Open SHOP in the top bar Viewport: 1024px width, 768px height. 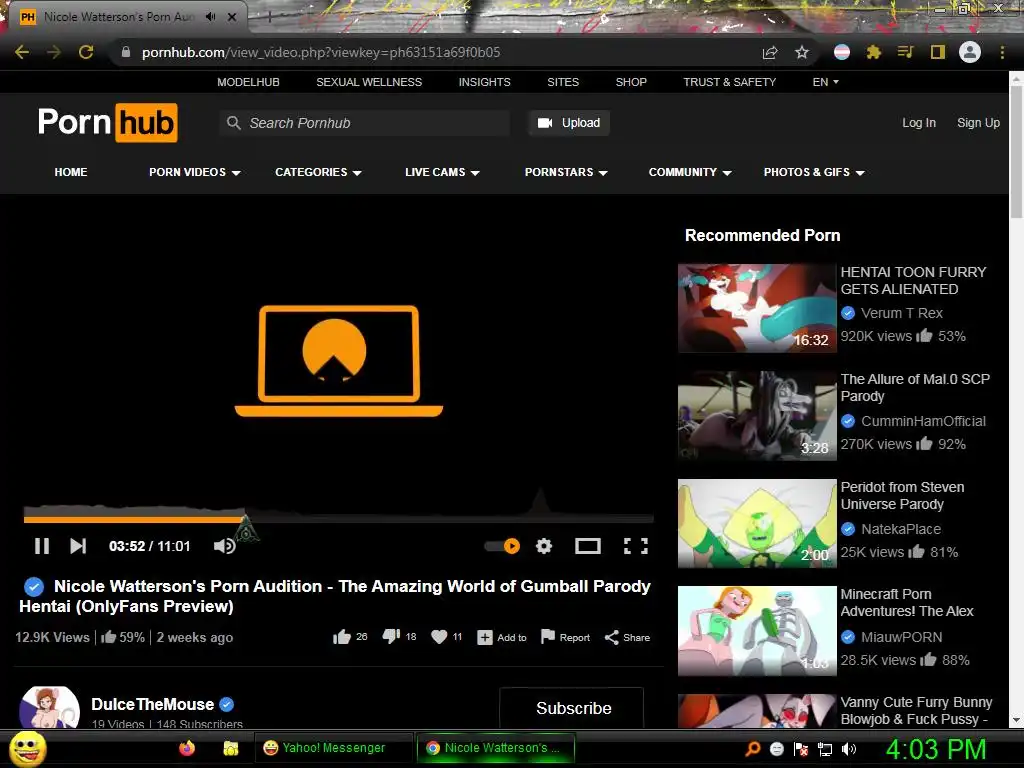click(x=631, y=82)
